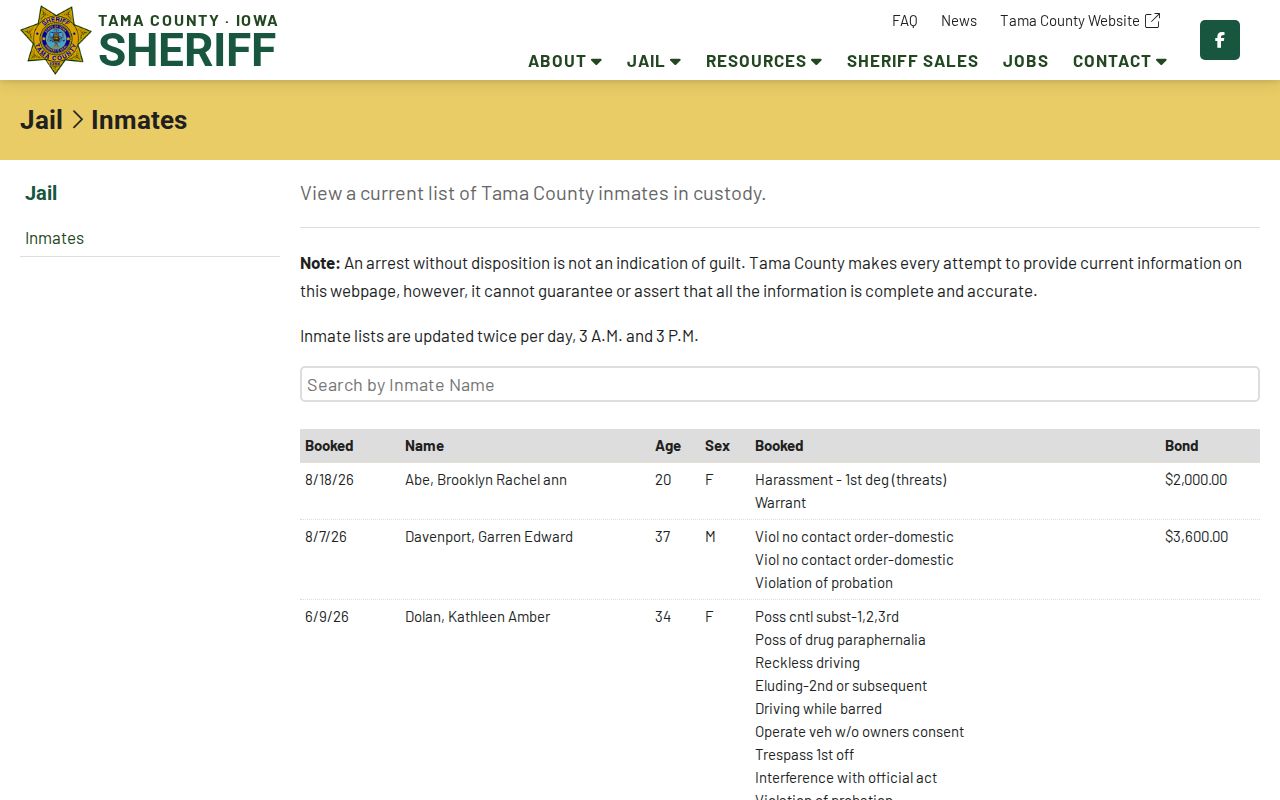
Task: Click the Sheriff site title text
Action: (187, 50)
